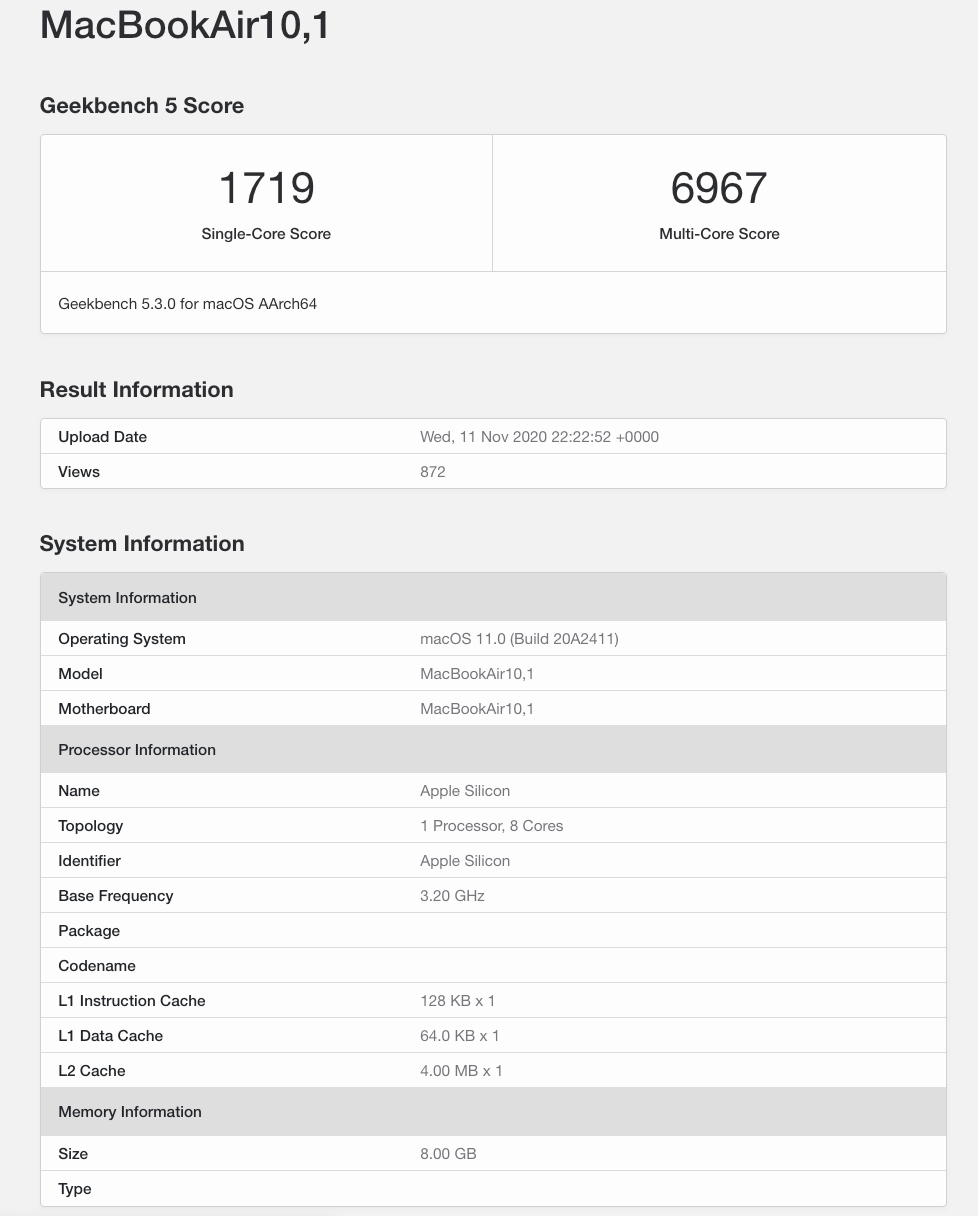Select the Single-Core Score label
978x1216 pixels.
(x=266, y=234)
